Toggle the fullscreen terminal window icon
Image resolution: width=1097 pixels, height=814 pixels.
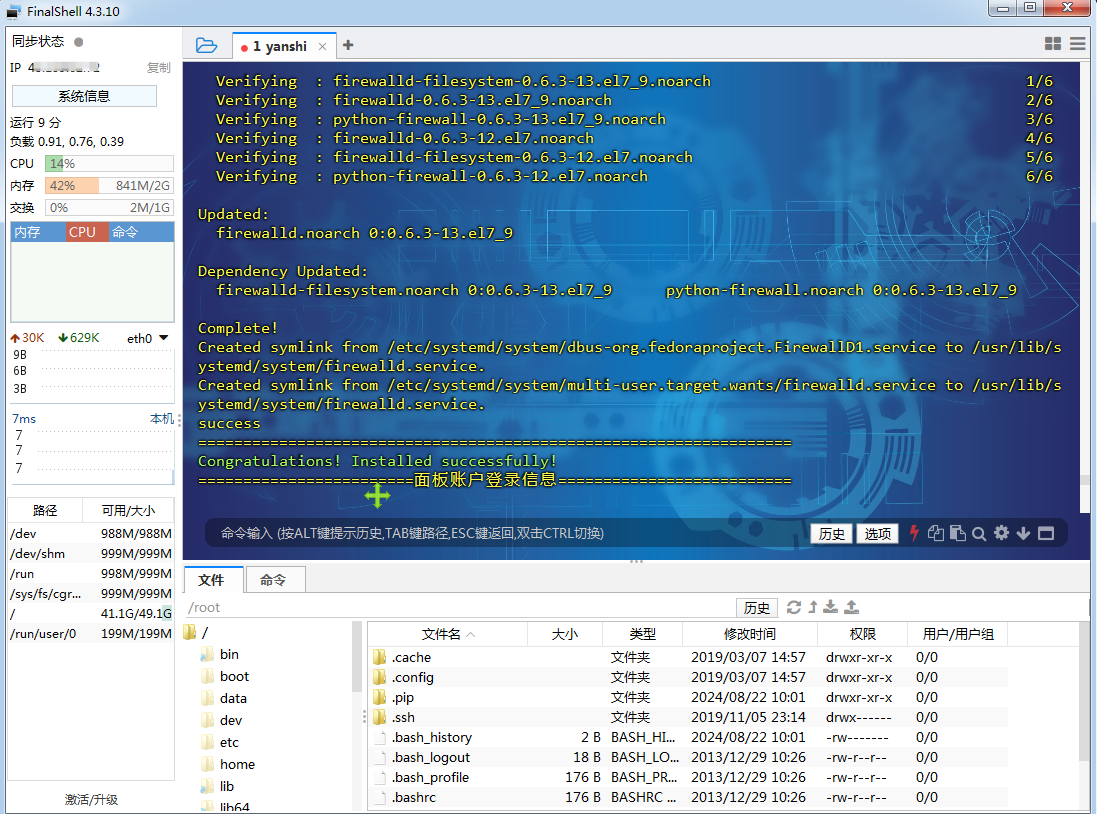(x=1046, y=533)
